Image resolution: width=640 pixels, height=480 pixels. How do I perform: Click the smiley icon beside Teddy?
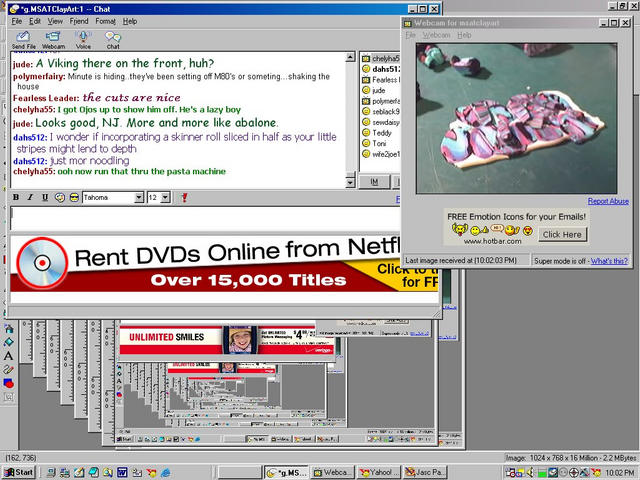click(x=366, y=133)
